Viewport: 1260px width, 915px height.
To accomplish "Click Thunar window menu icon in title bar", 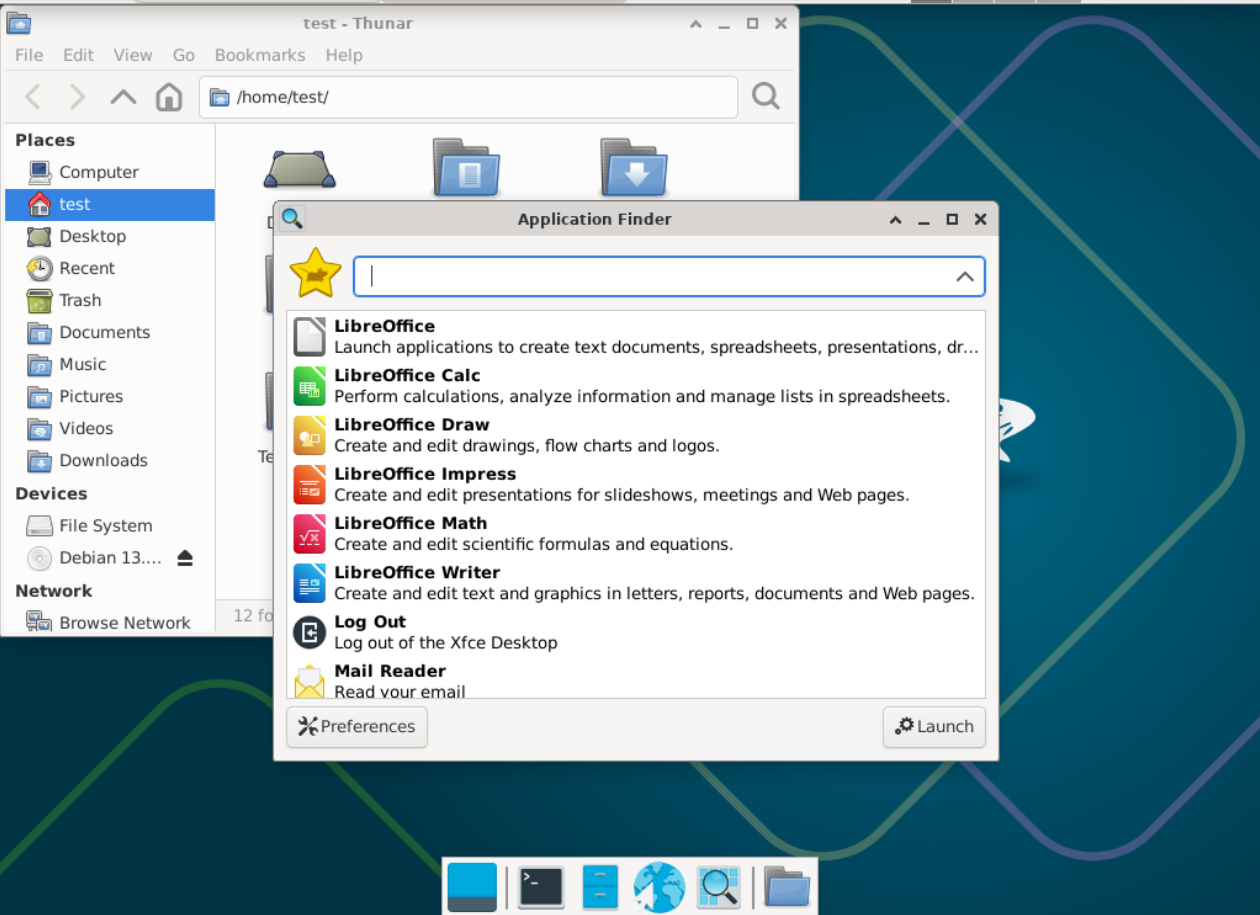I will pos(19,23).
